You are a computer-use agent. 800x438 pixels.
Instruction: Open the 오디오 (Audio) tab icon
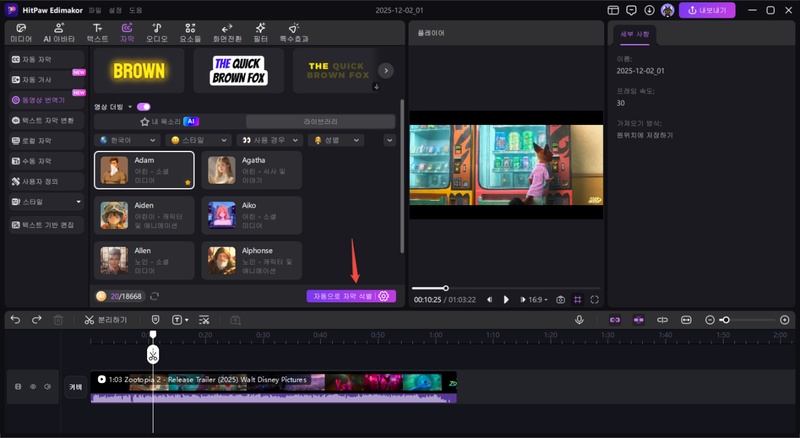point(157,32)
